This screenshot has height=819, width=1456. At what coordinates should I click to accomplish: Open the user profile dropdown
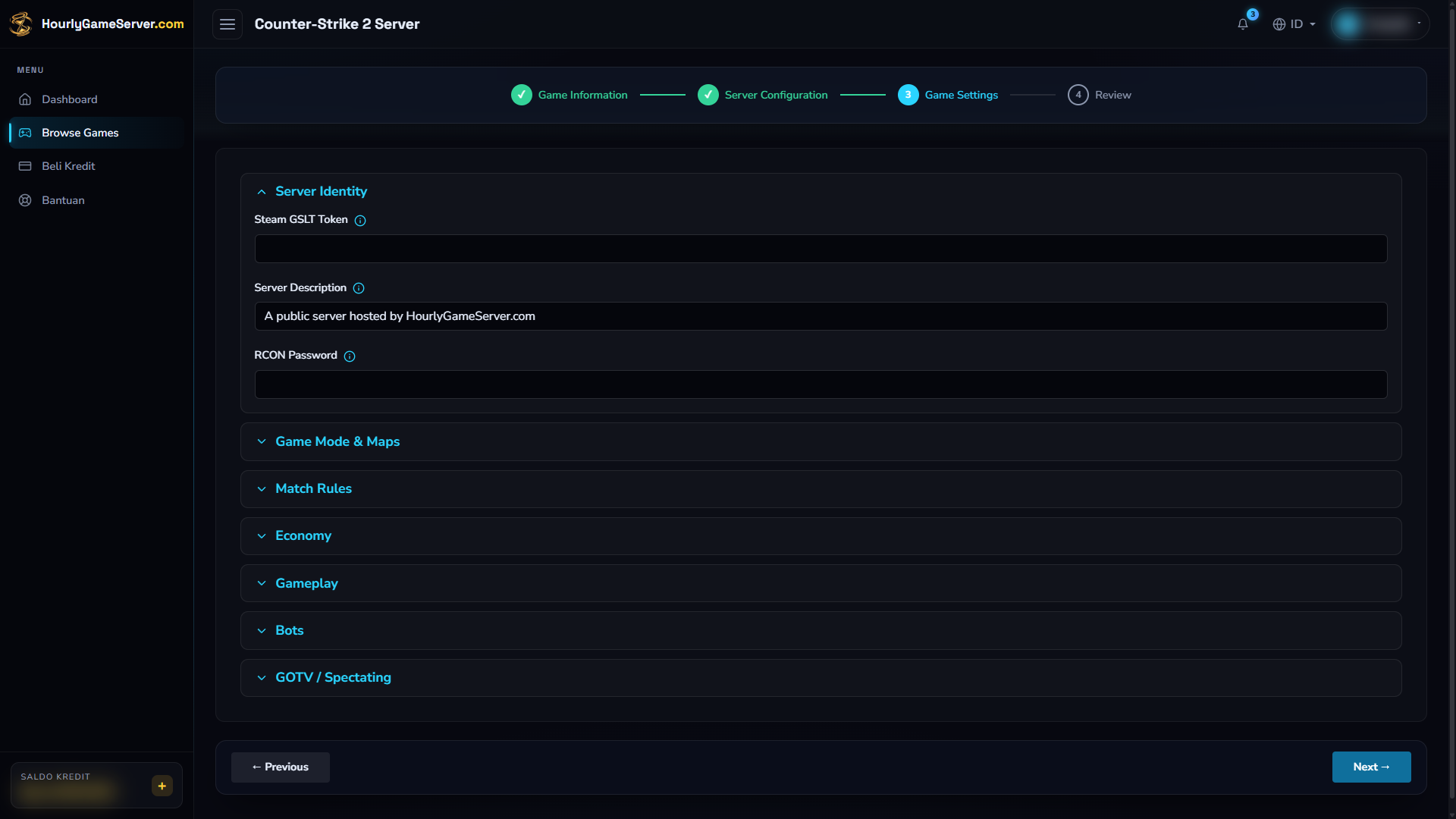click(1380, 24)
